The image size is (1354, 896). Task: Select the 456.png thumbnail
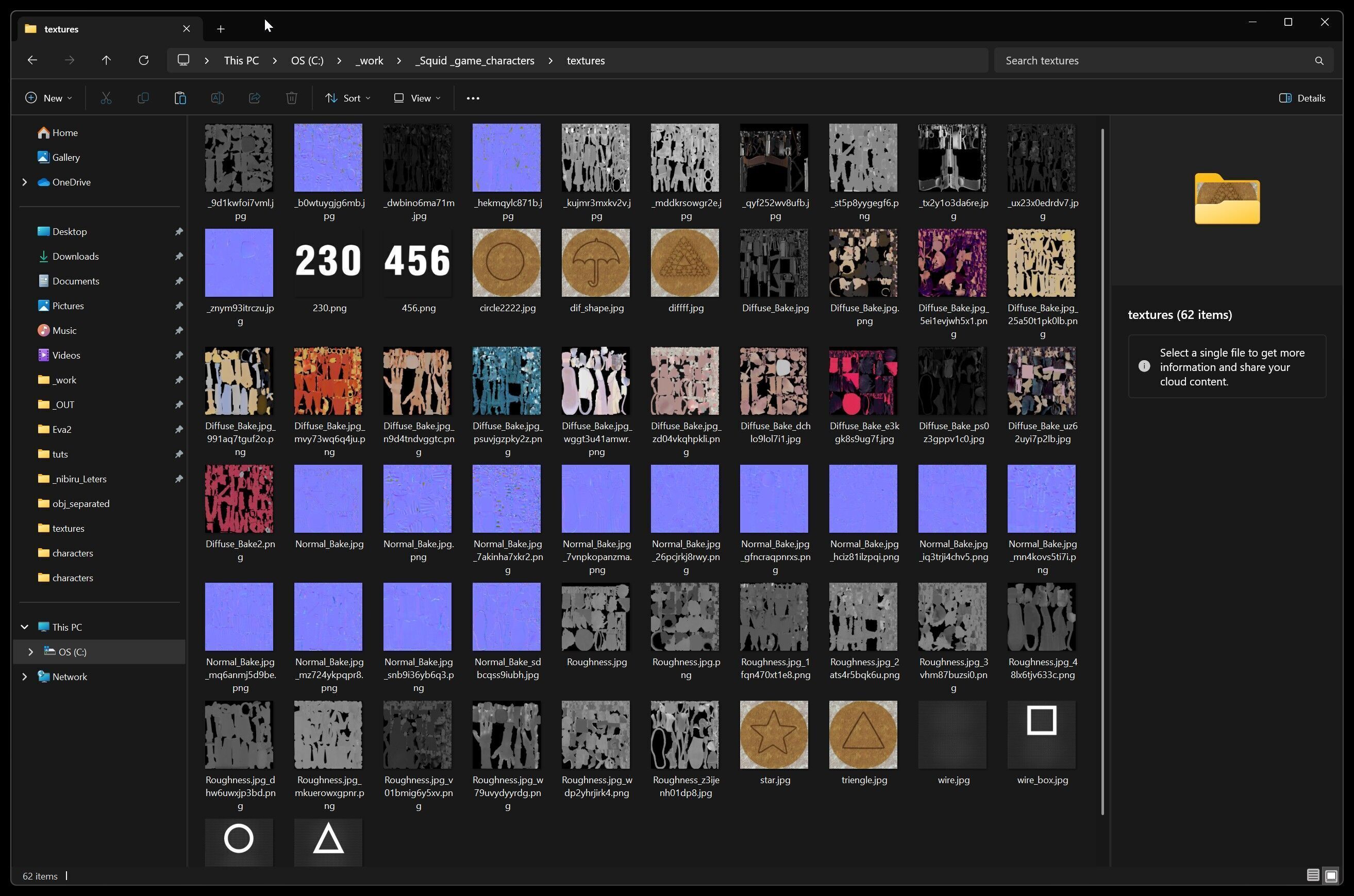click(x=418, y=263)
